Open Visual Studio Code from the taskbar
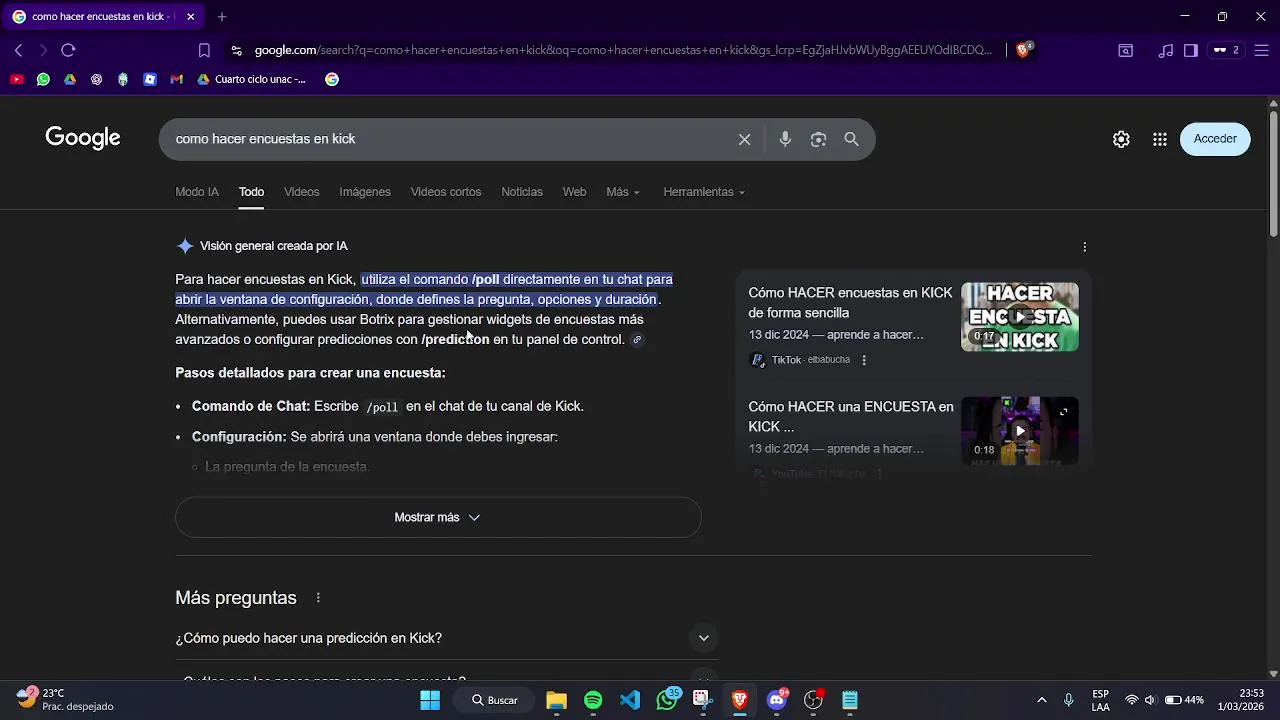The width and height of the screenshot is (1280, 720). coord(630,700)
